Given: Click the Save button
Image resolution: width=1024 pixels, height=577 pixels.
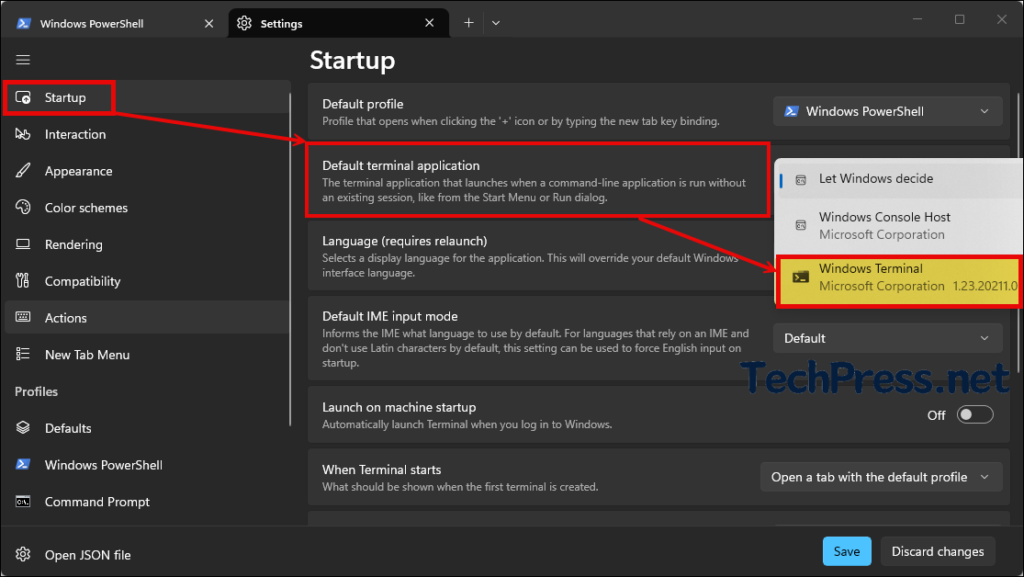Looking at the screenshot, I should [x=846, y=551].
